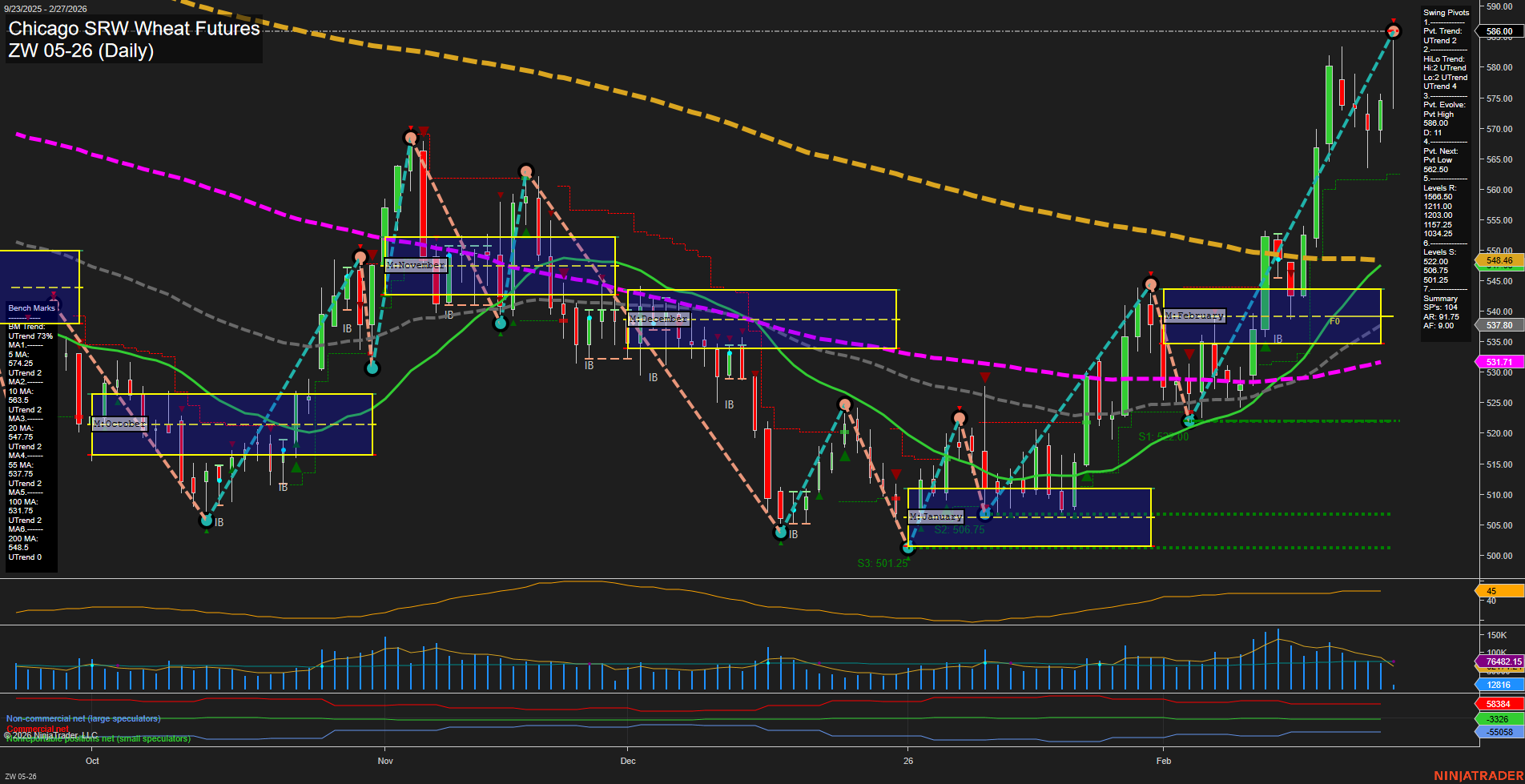
Task: Select the swing pivot circle at the 586 high
Action: [x=1394, y=30]
